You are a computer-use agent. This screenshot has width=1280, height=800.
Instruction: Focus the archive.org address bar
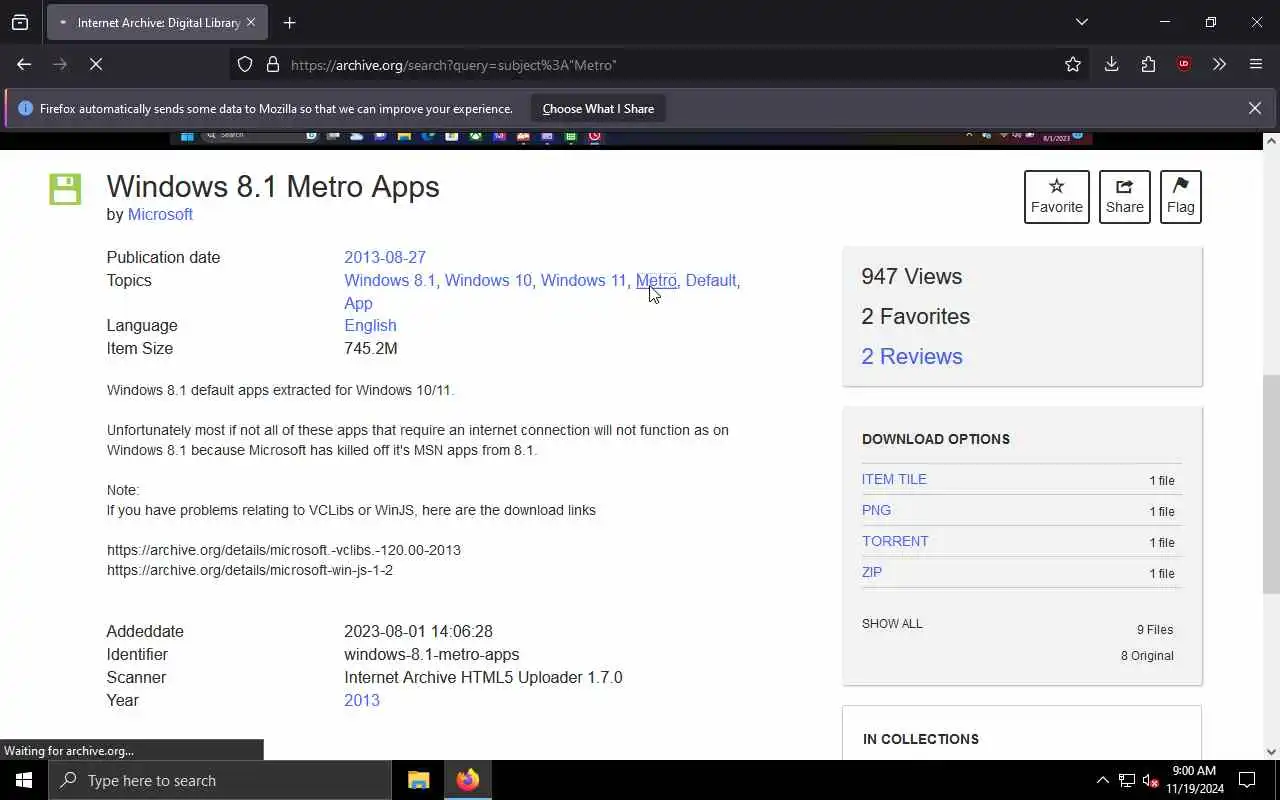coord(660,65)
